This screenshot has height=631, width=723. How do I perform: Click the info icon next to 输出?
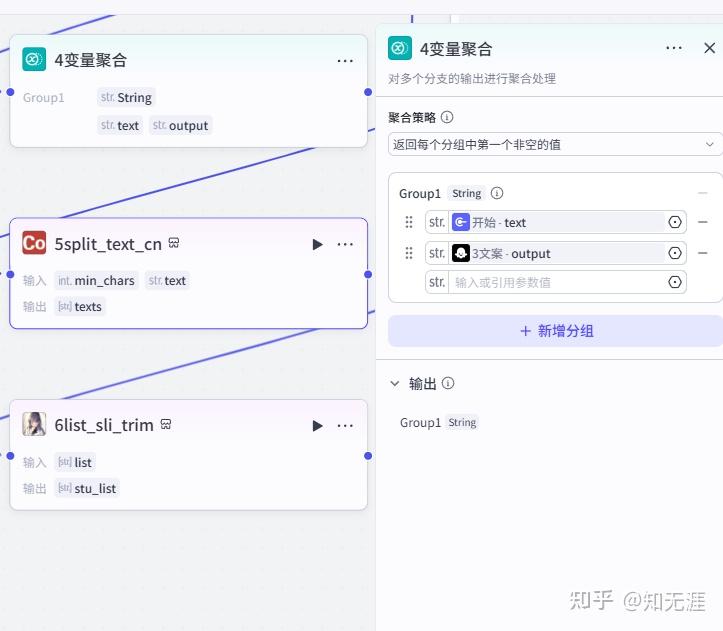tap(448, 383)
